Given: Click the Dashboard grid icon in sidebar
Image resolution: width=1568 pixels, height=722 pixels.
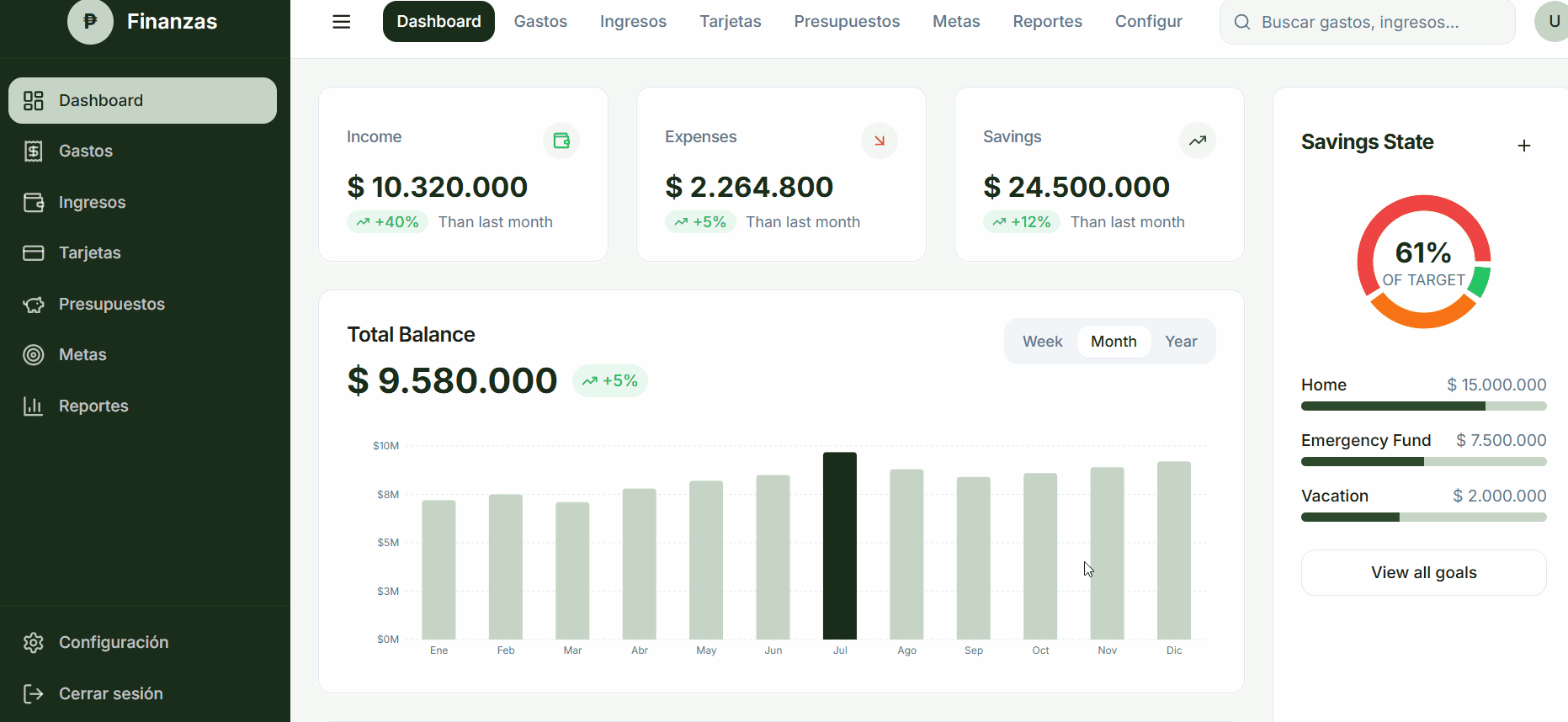Looking at the screenshot, I should pos(34,101).
